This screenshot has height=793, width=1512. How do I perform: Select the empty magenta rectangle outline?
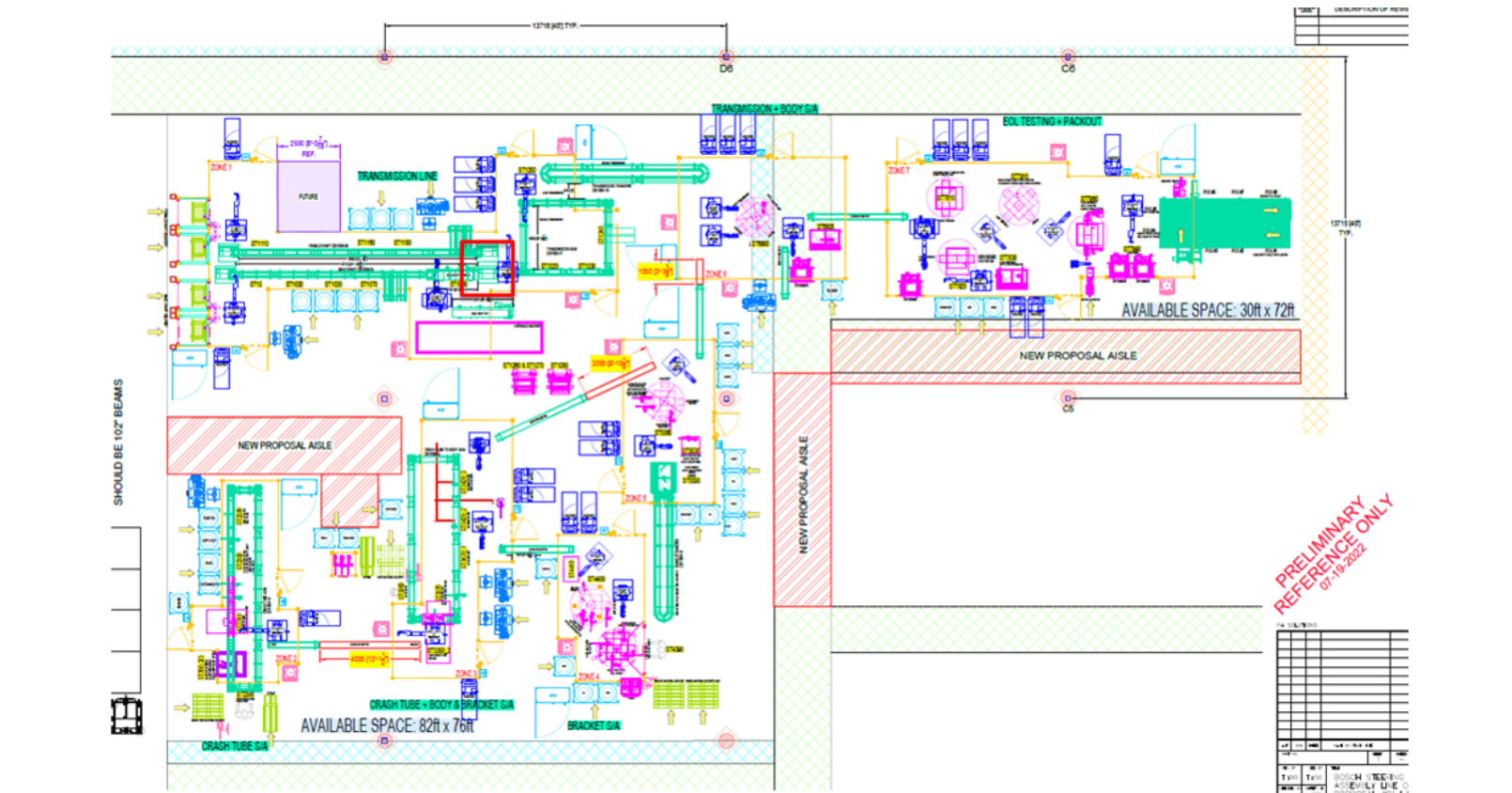479,338
